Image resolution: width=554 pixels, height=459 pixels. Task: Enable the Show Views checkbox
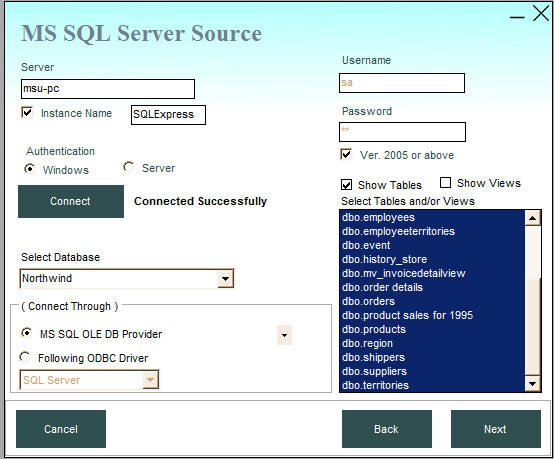click(x=445, y=183)
